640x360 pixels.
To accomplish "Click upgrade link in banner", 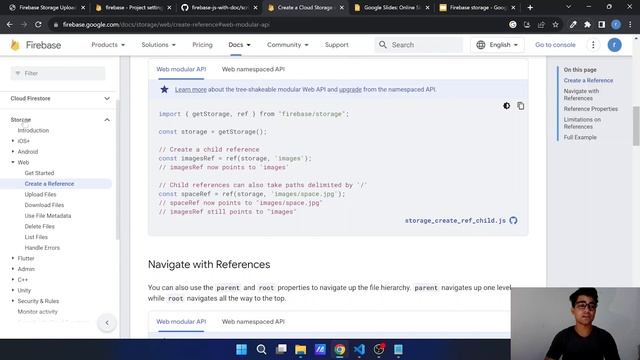I will click(x=350, y=89).
